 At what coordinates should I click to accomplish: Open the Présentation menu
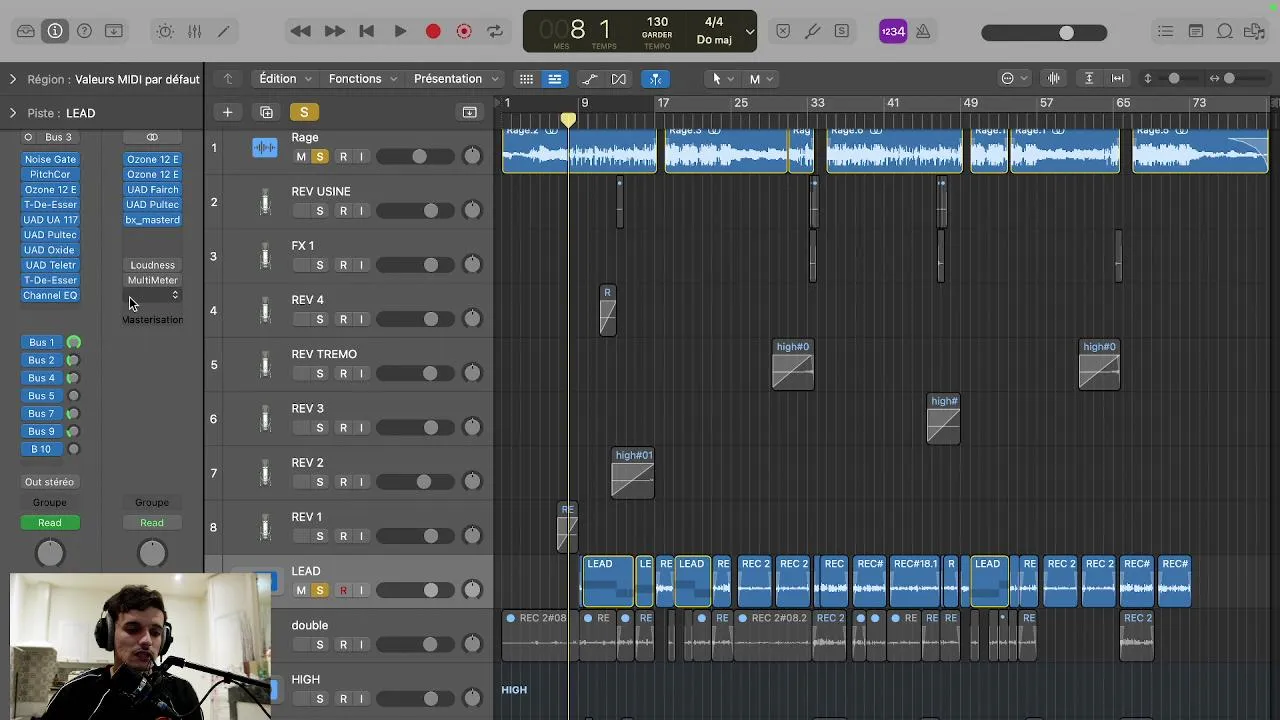click(455, 79)
